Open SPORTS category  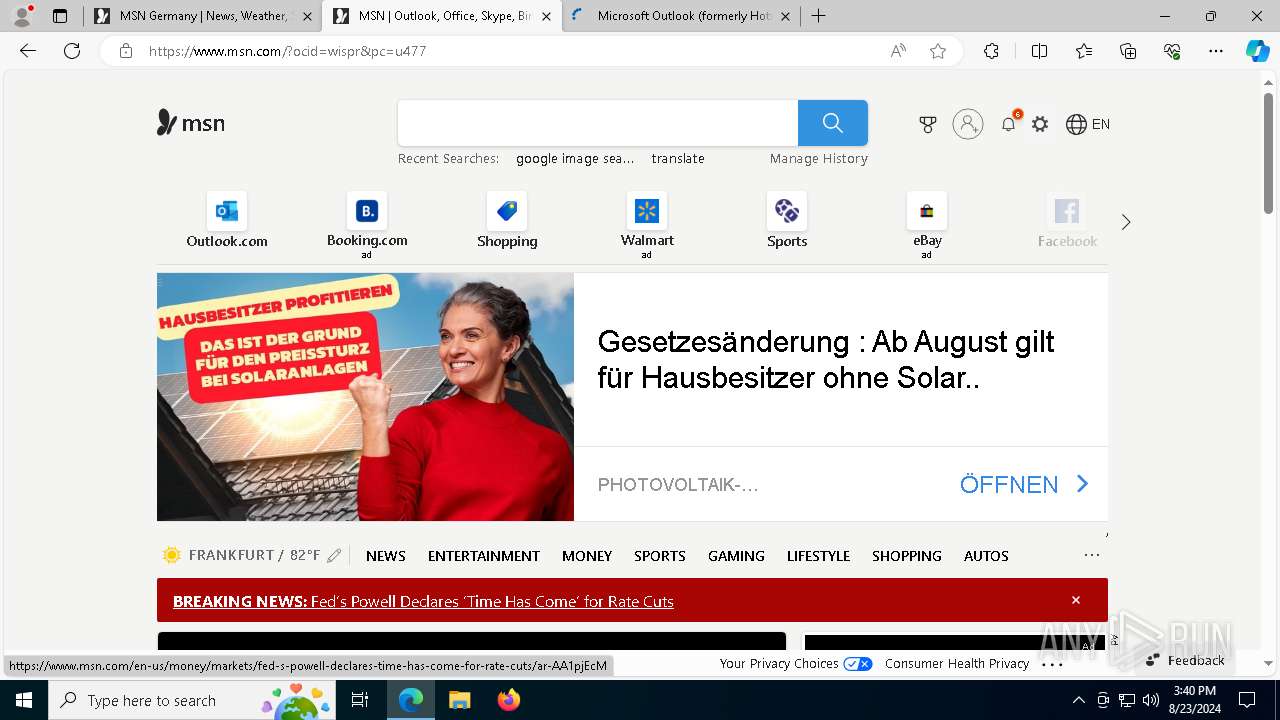click(x=660, y=556)
